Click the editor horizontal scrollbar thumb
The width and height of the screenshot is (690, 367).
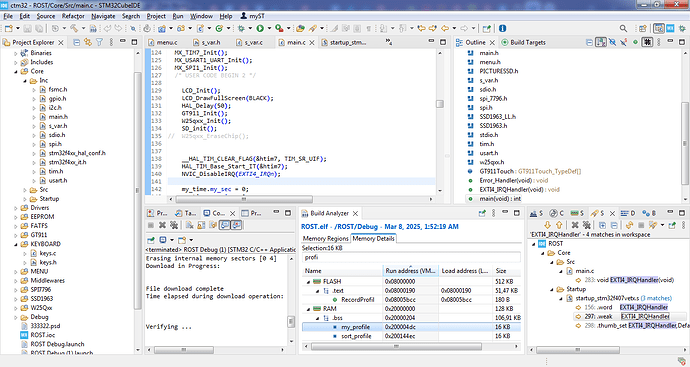pos(244,199)
